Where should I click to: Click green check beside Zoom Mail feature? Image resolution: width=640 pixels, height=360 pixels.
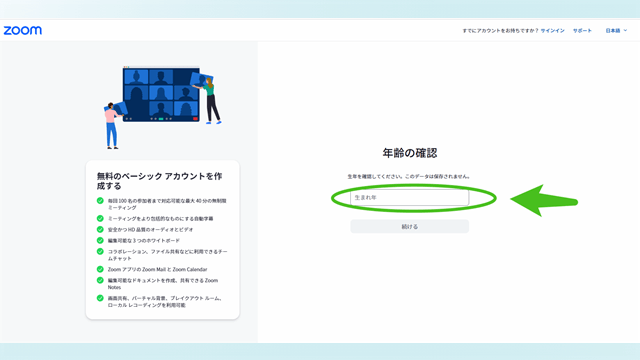(100, 269)
